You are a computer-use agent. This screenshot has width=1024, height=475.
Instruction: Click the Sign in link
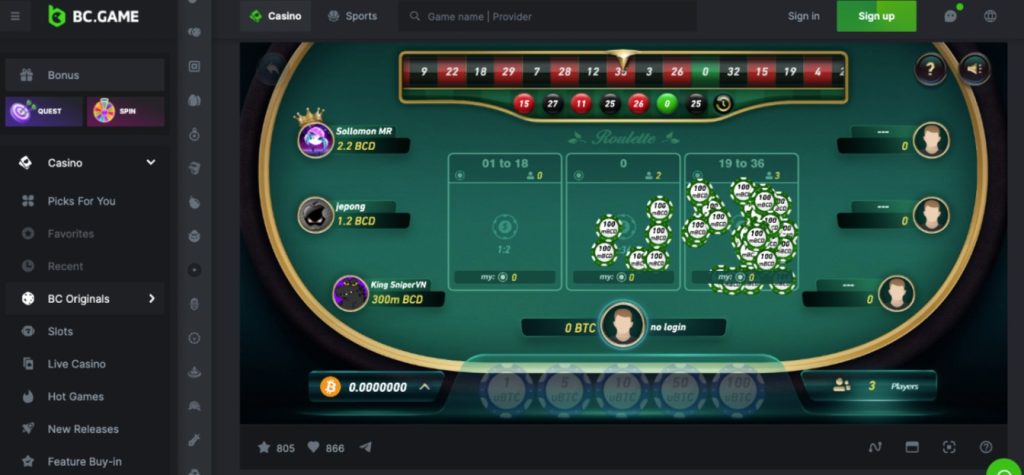(x=803, y=16)
